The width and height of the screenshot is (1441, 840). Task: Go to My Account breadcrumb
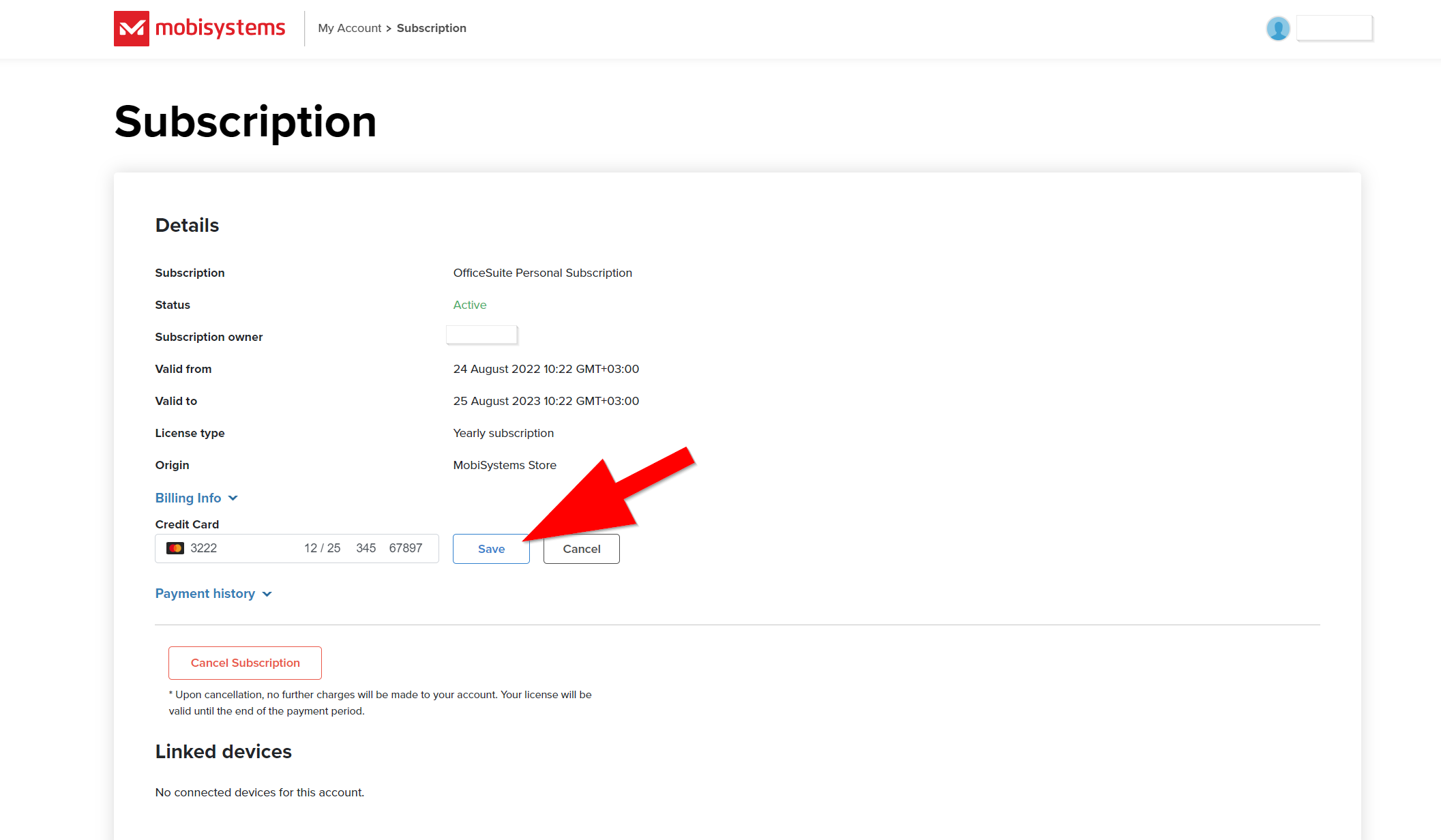pyautogui.click(x=349, y=28)
